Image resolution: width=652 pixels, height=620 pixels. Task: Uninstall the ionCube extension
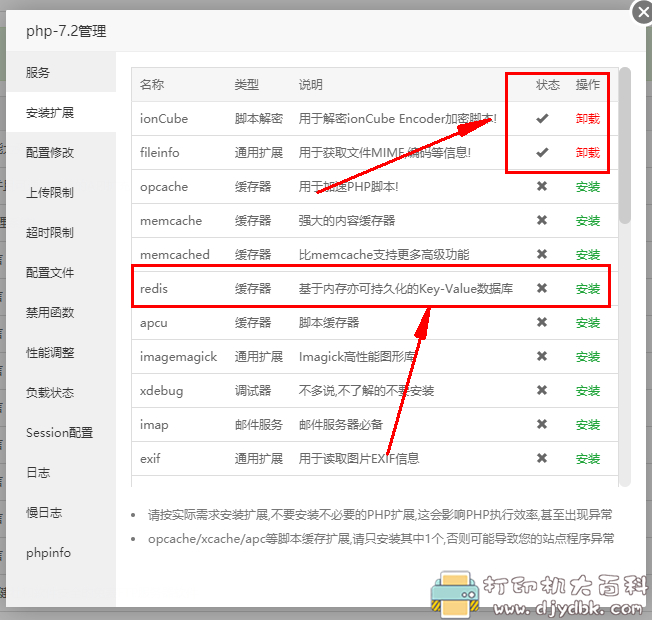[588, 119]
